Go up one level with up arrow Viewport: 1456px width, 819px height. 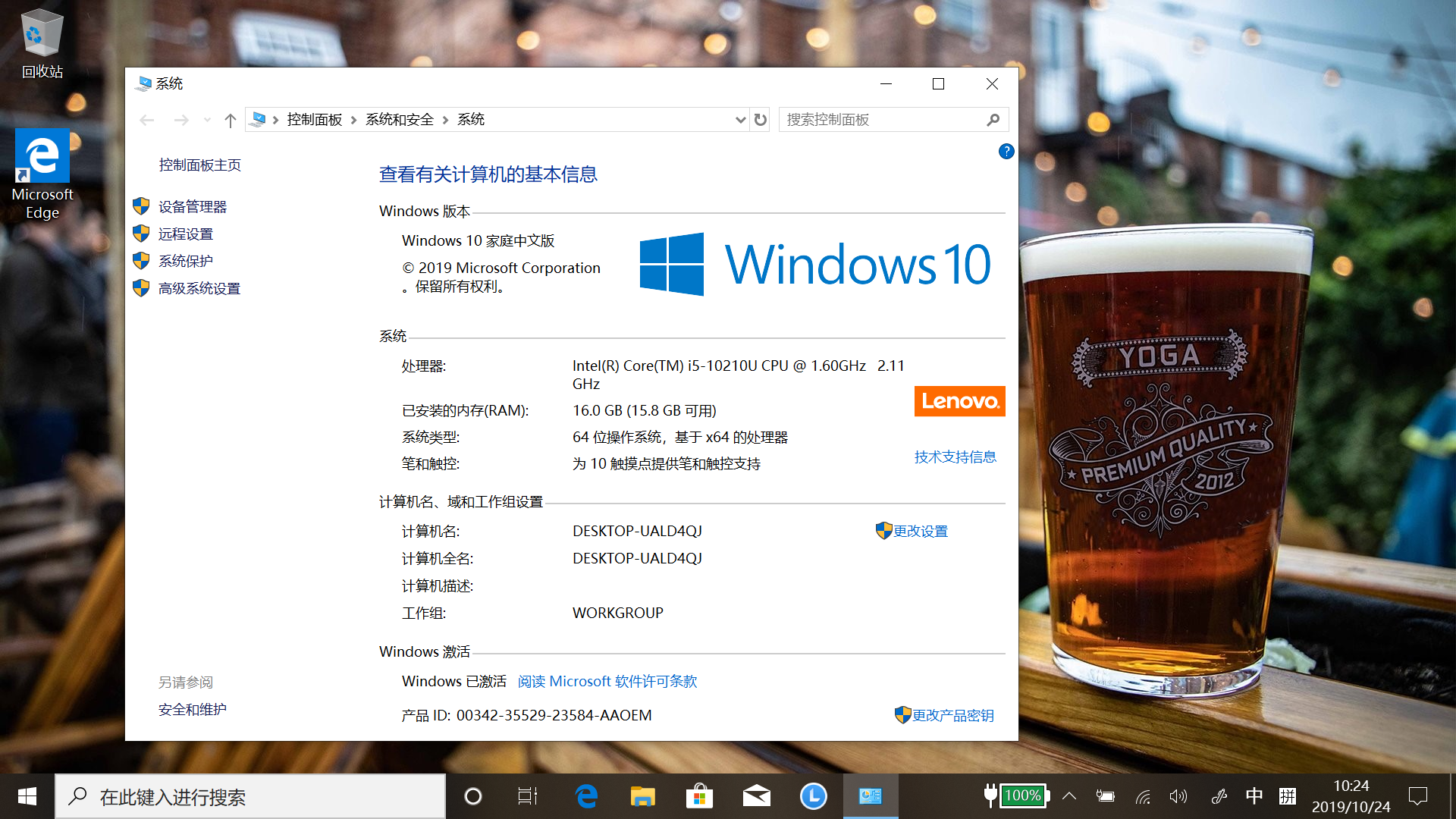tap(231, 120)
